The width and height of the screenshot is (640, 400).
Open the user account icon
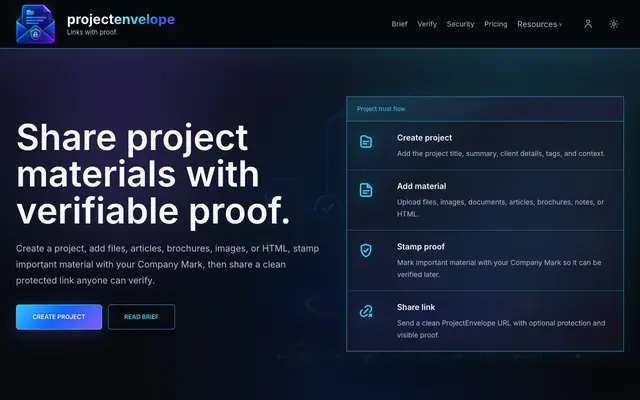coord(588,24)
